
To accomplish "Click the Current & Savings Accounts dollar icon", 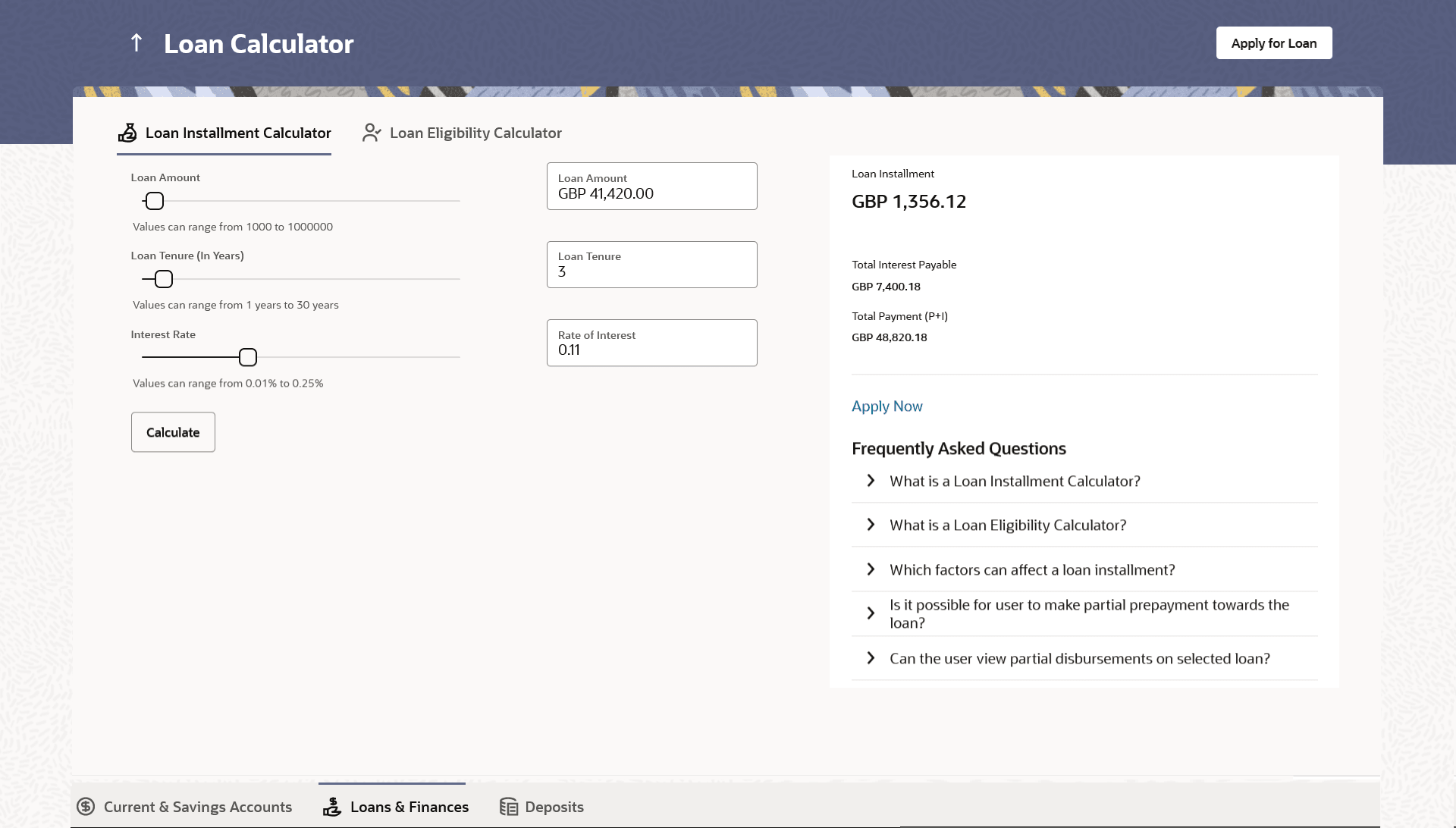I will 86,807.
